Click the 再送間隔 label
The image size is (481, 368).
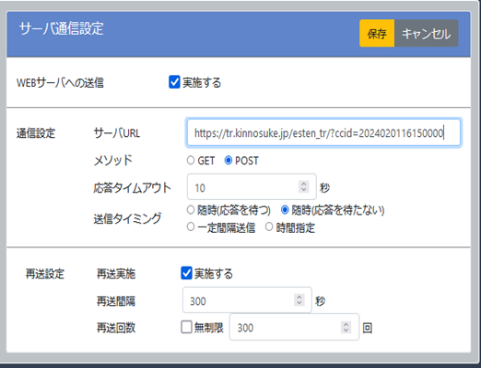[x=116, y=301]
